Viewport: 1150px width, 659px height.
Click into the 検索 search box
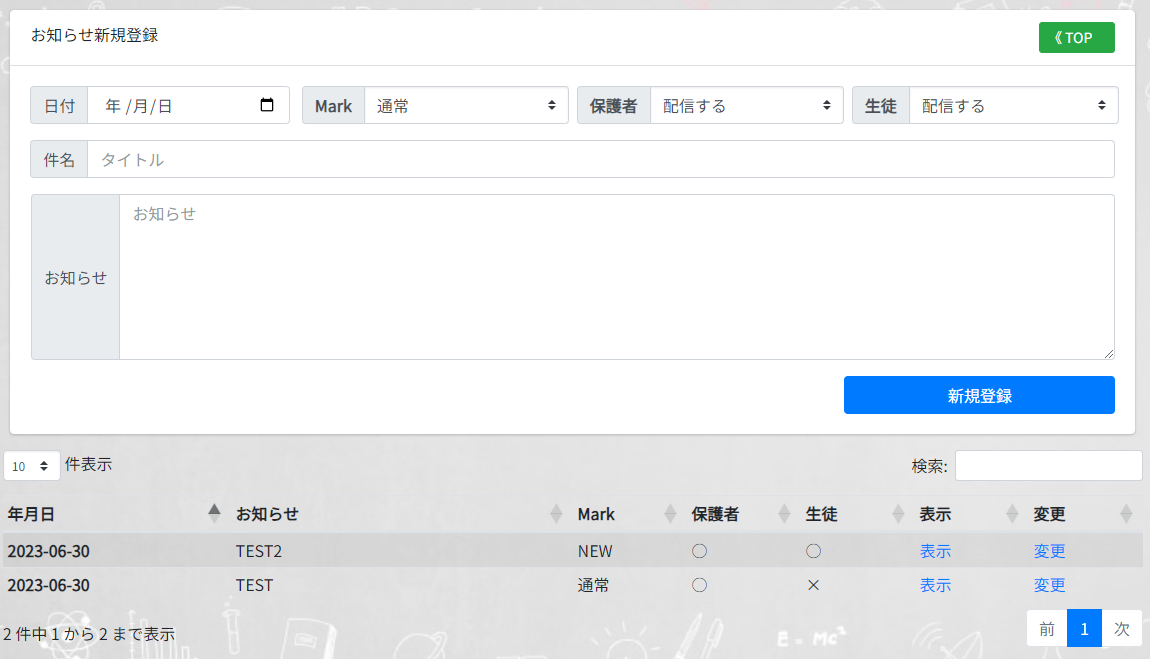1048,466
